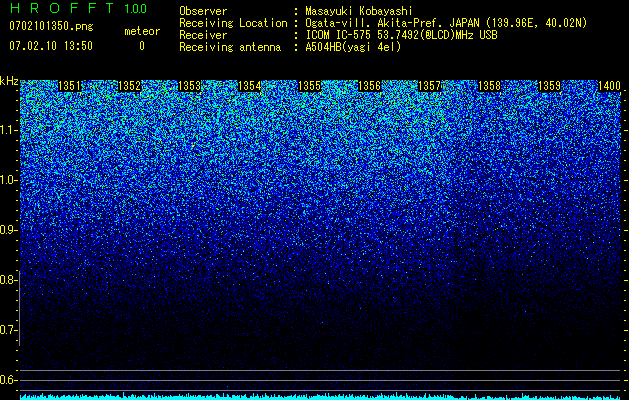
Task: Click the 1351 time marker
Action: 69,86
